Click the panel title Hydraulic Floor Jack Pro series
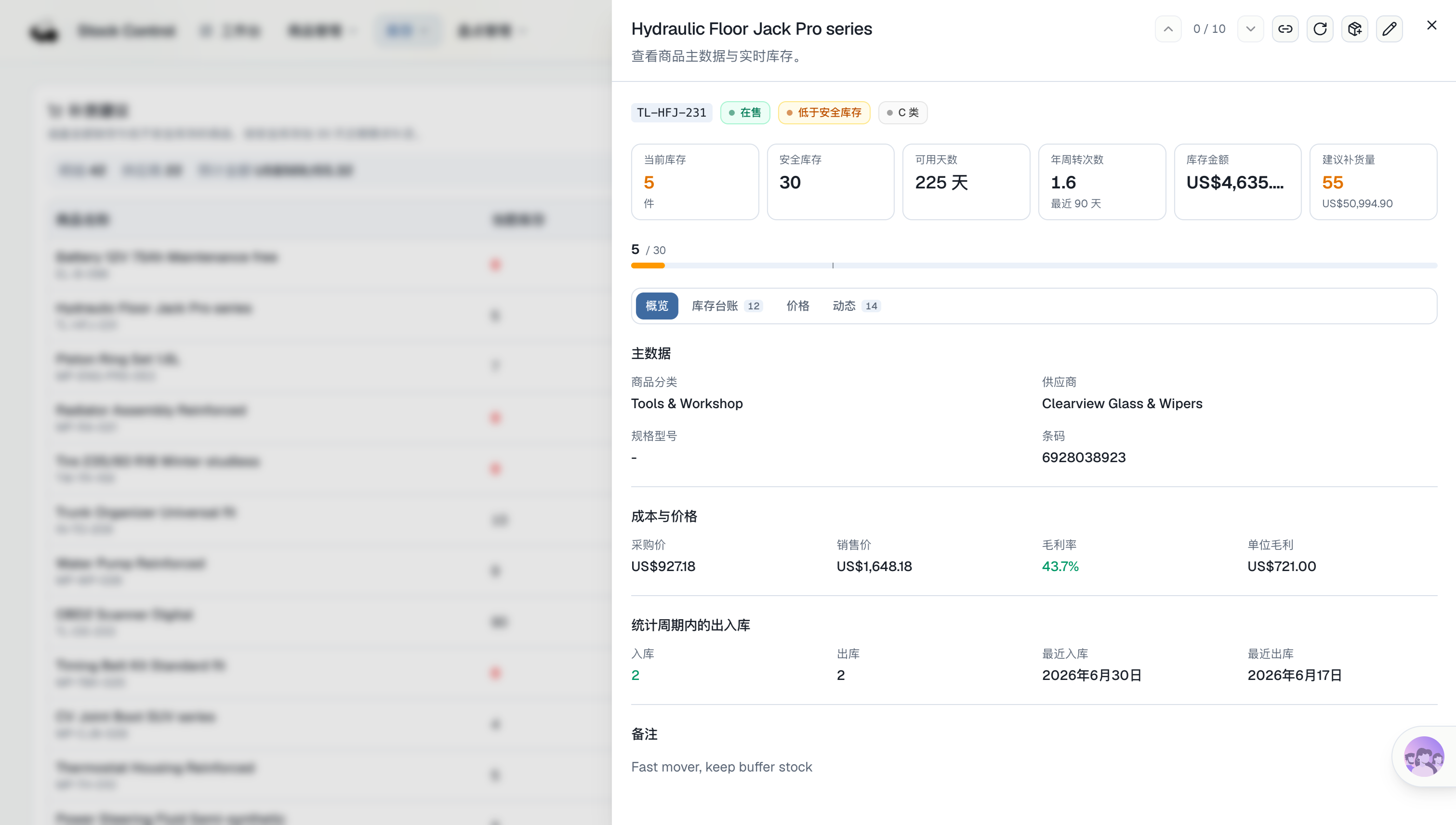 [751, 29]
